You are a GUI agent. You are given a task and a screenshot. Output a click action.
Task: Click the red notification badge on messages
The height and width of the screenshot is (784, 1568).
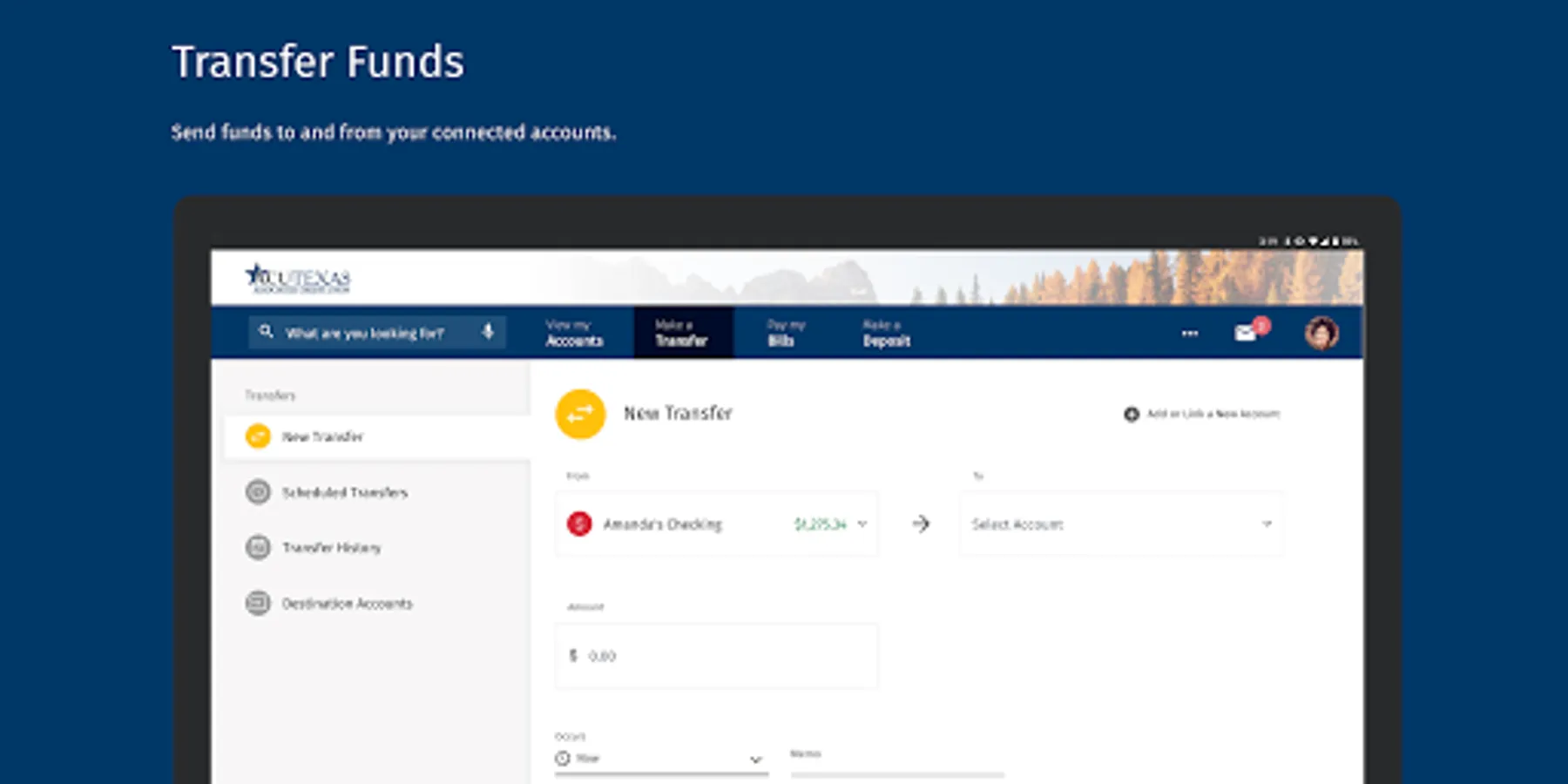(x=1261, y=325)
